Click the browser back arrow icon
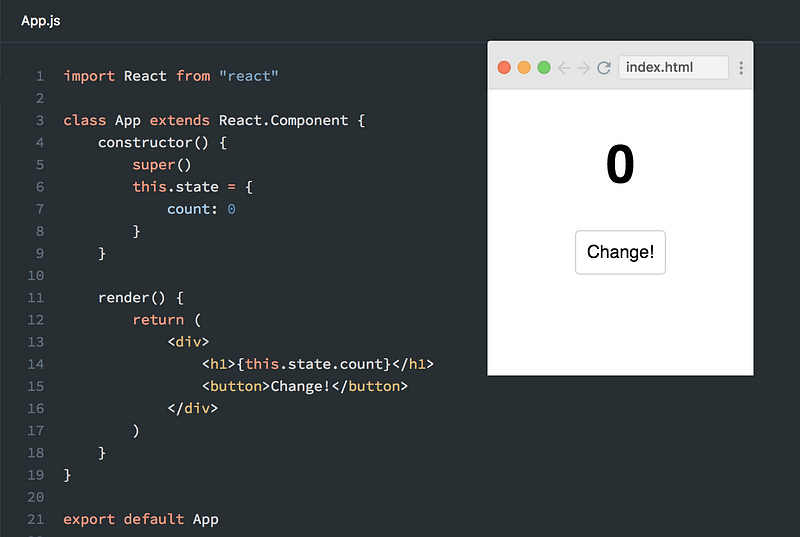 (564, 67)
